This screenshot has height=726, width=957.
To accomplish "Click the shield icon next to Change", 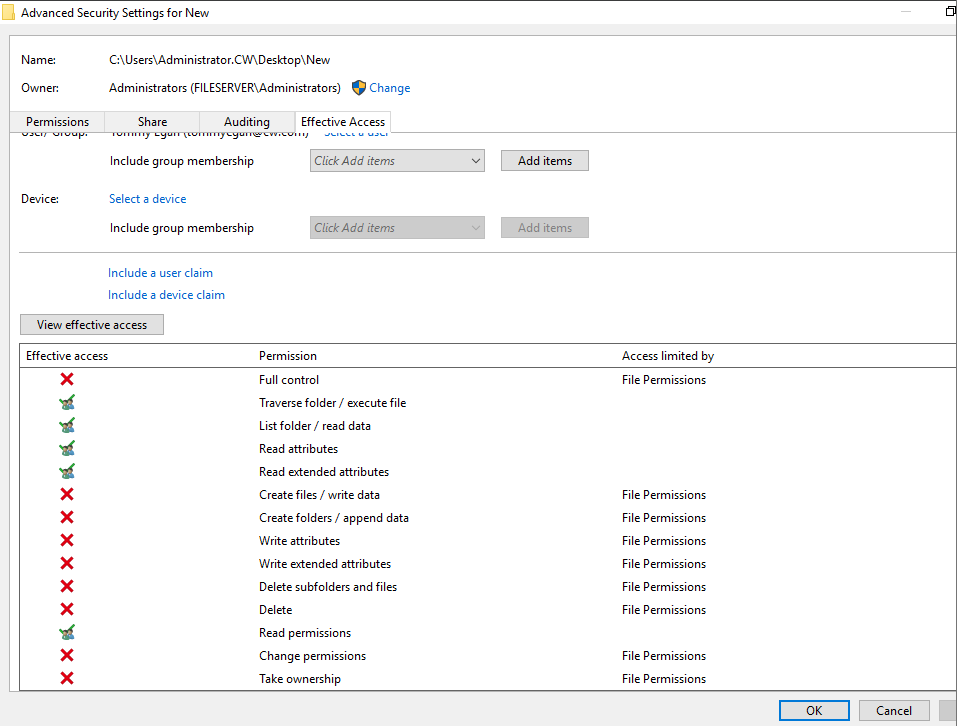I will (x=359, y=88).
